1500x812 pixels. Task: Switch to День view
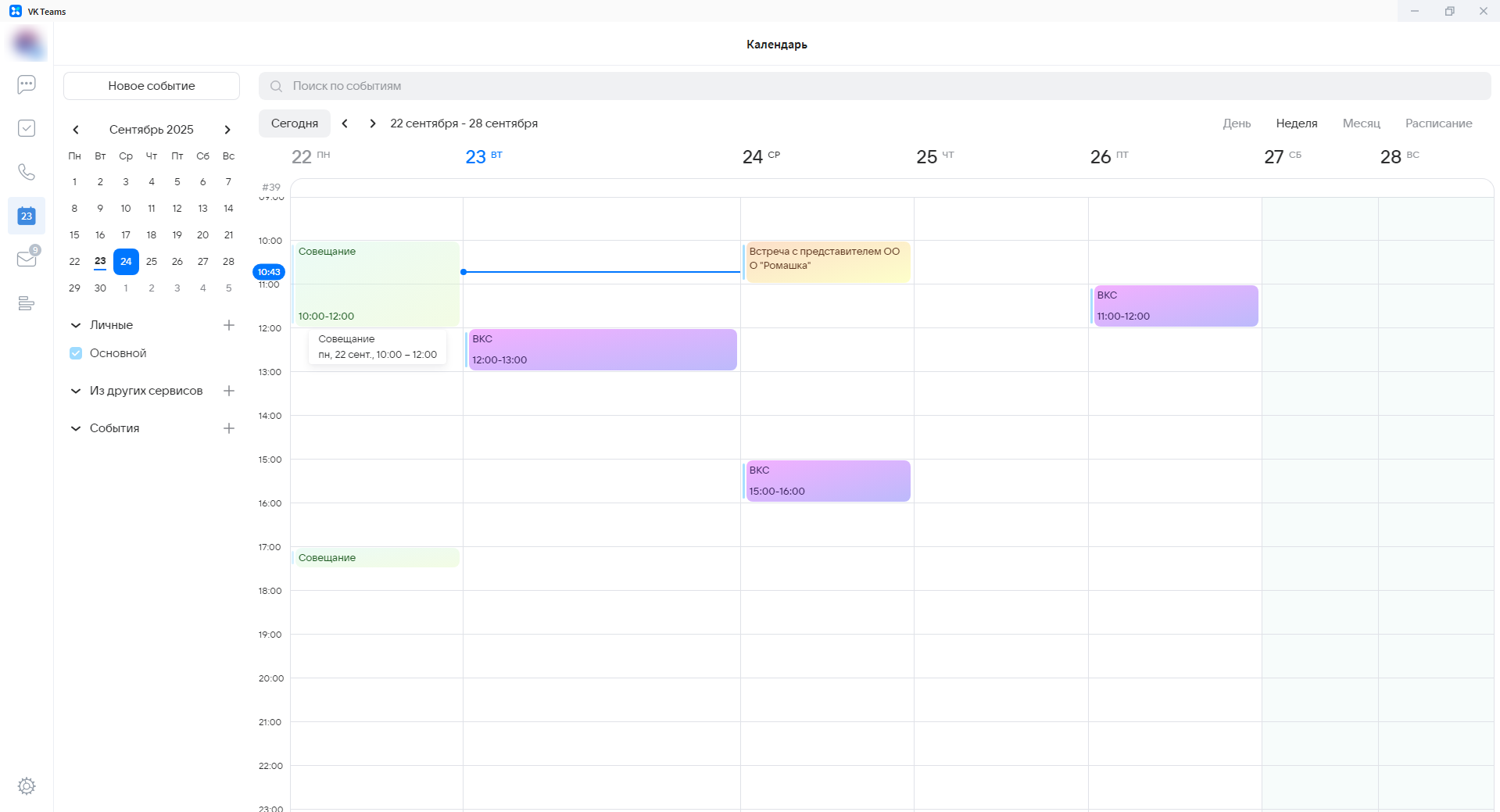[1237, 123]
